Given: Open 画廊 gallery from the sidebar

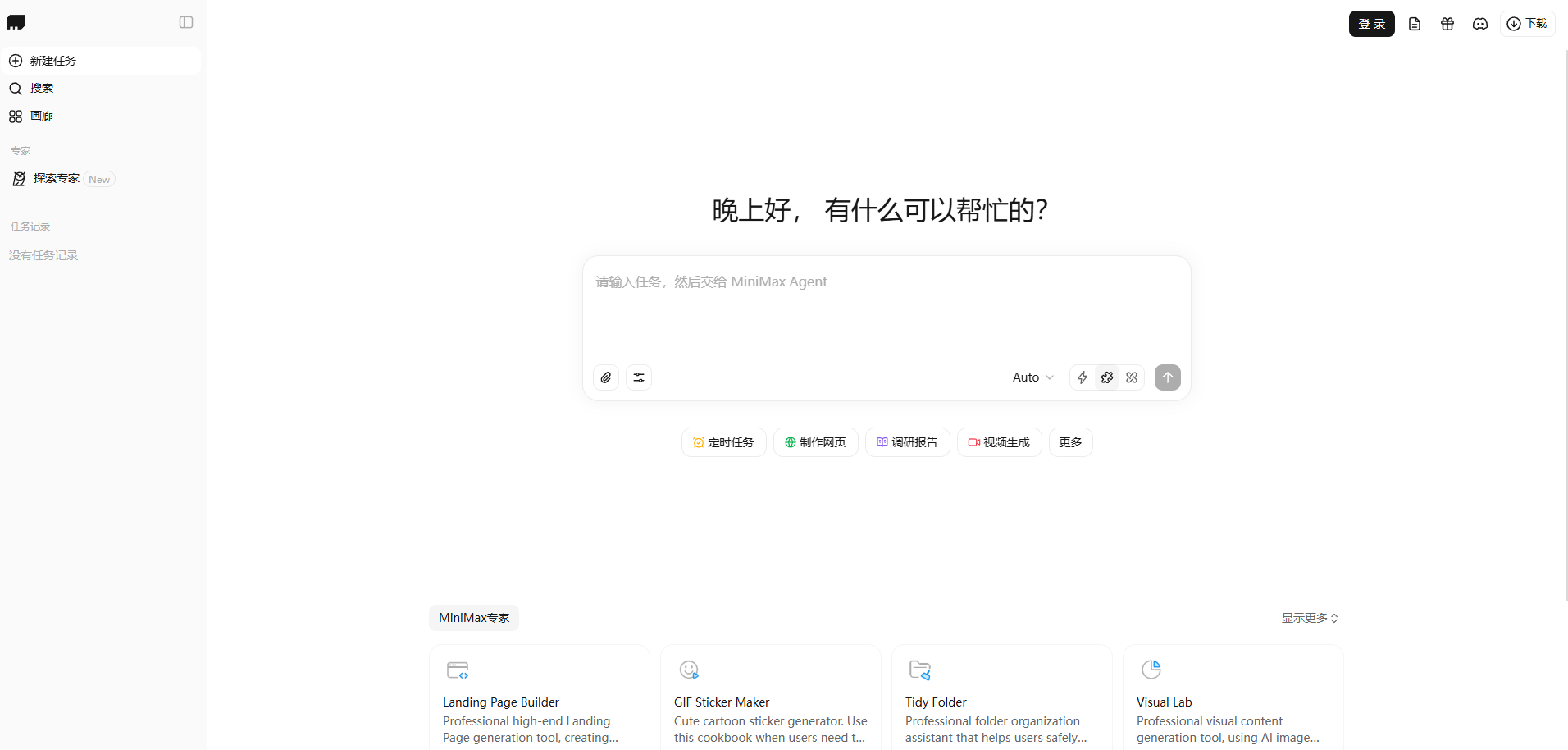Looking at the screenshot, I should tap(41, 117).
